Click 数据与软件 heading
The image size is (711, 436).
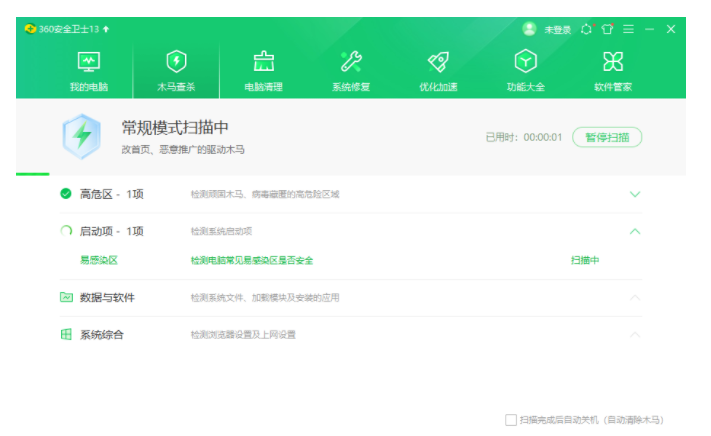click(x=107, y=298)
